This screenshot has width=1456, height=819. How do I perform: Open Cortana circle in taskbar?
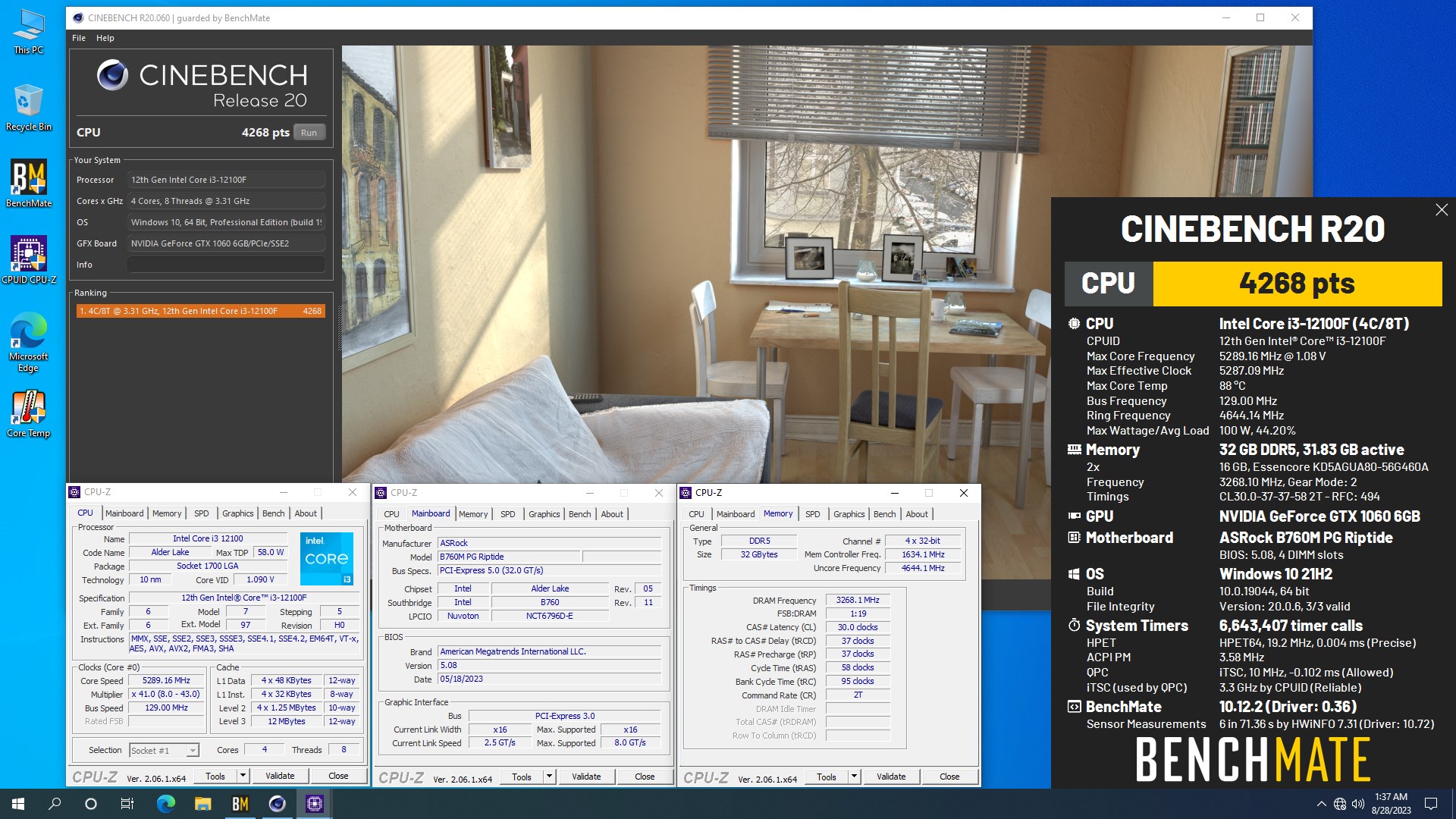(x=91, y=804)
